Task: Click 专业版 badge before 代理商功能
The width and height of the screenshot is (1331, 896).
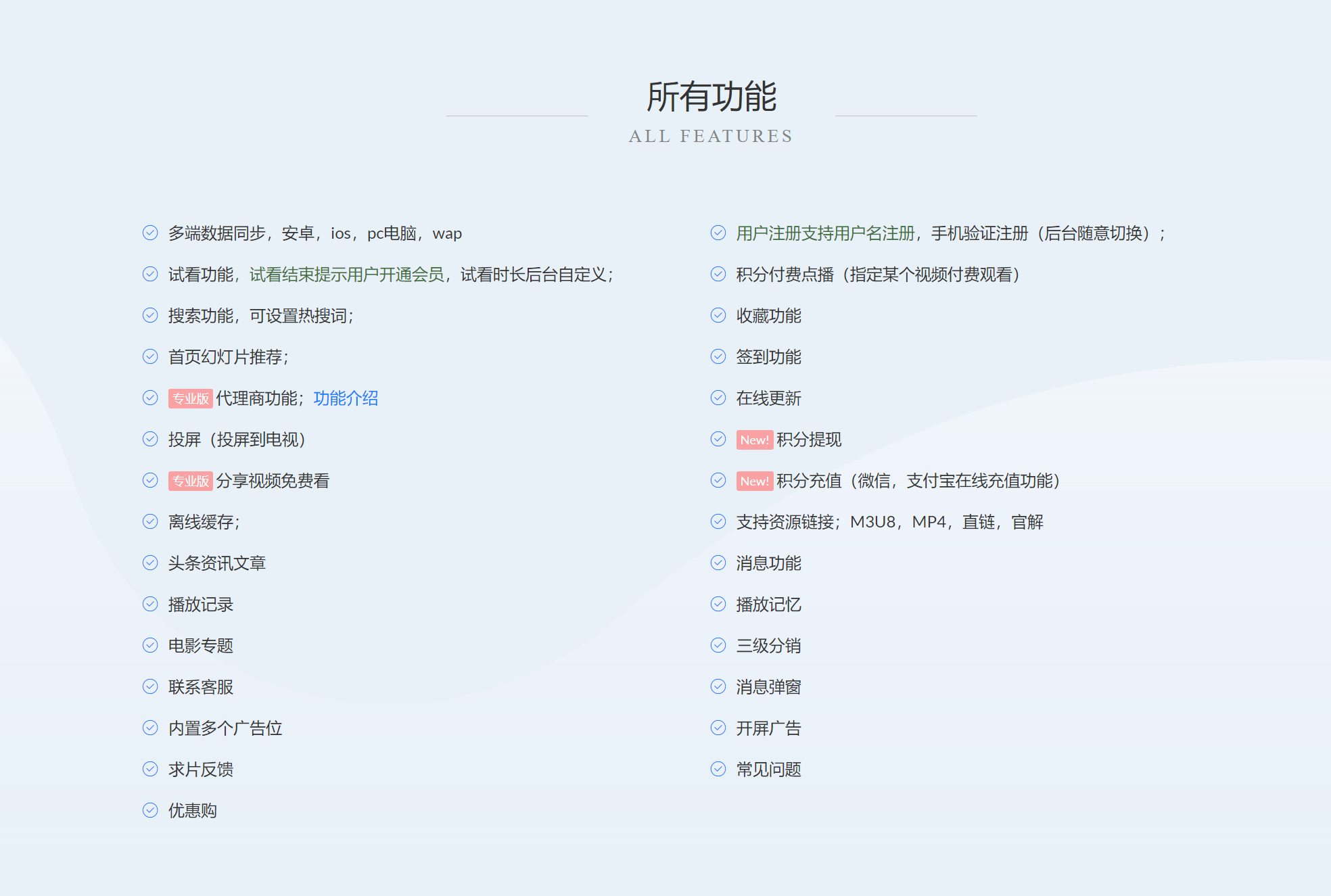Action: click(191, 399)
